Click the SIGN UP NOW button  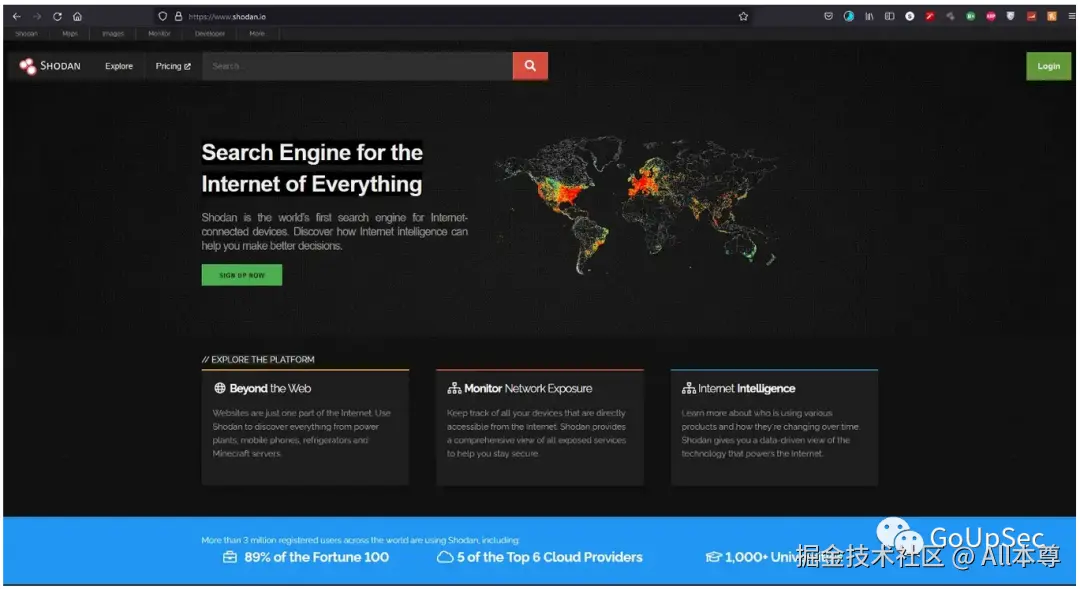tap(242, 275)
